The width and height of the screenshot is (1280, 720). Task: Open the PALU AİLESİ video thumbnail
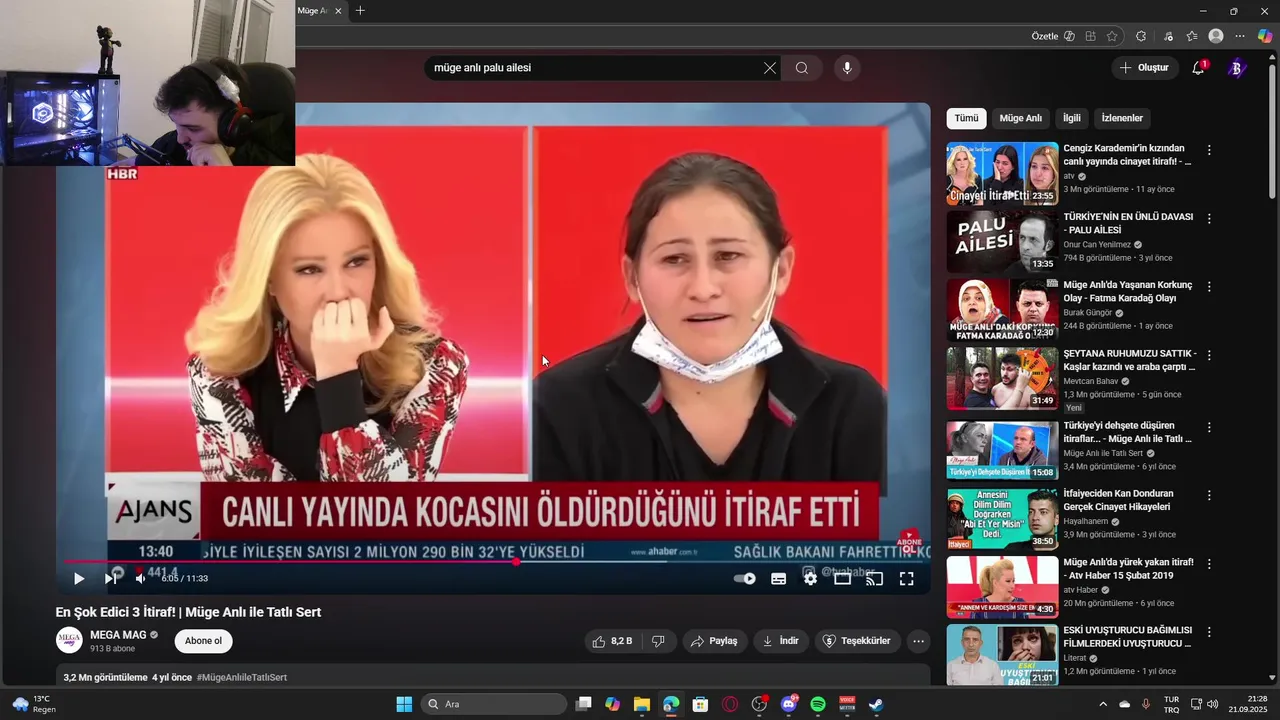1002,241
